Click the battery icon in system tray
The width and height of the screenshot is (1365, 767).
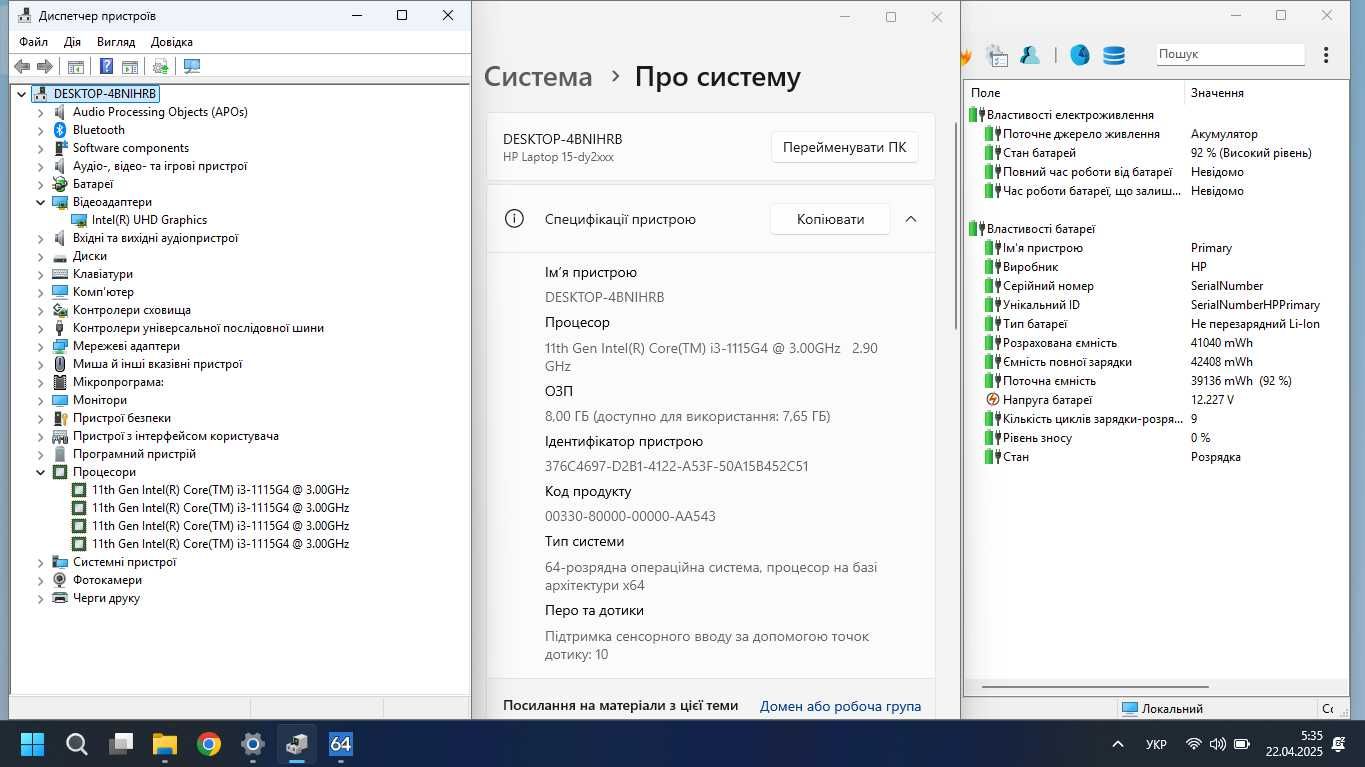tap(1242, 744)
